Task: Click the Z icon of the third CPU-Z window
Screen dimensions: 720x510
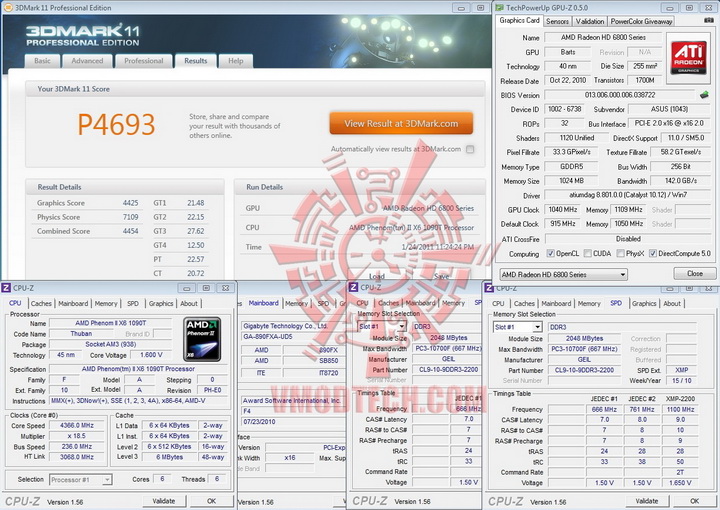Action: (354, 287)
